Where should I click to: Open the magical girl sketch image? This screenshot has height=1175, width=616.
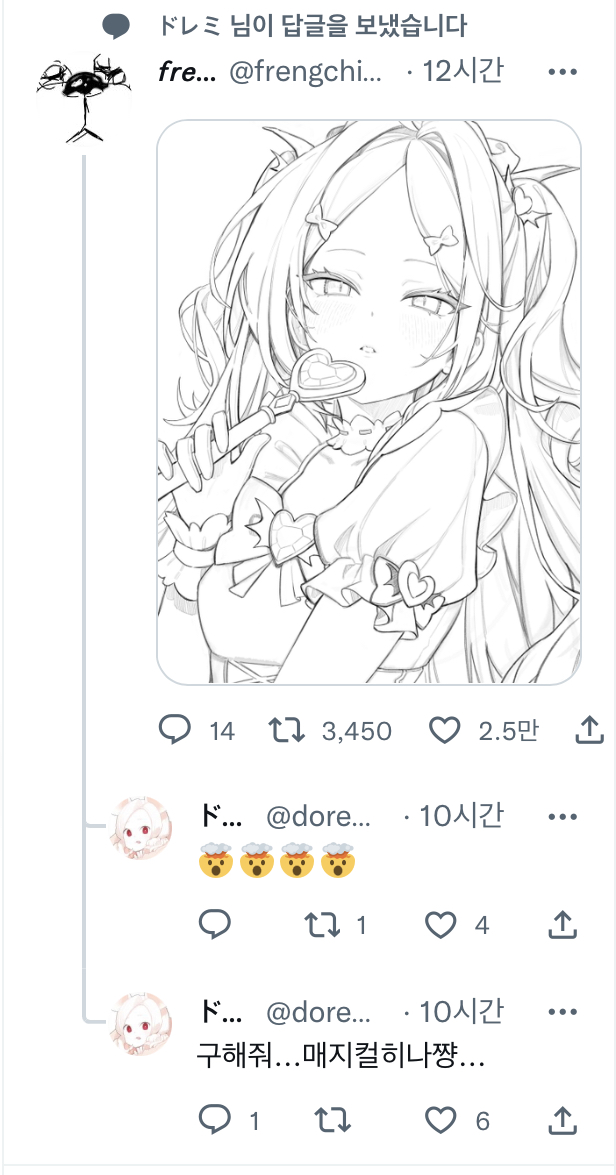click(369, 402)
